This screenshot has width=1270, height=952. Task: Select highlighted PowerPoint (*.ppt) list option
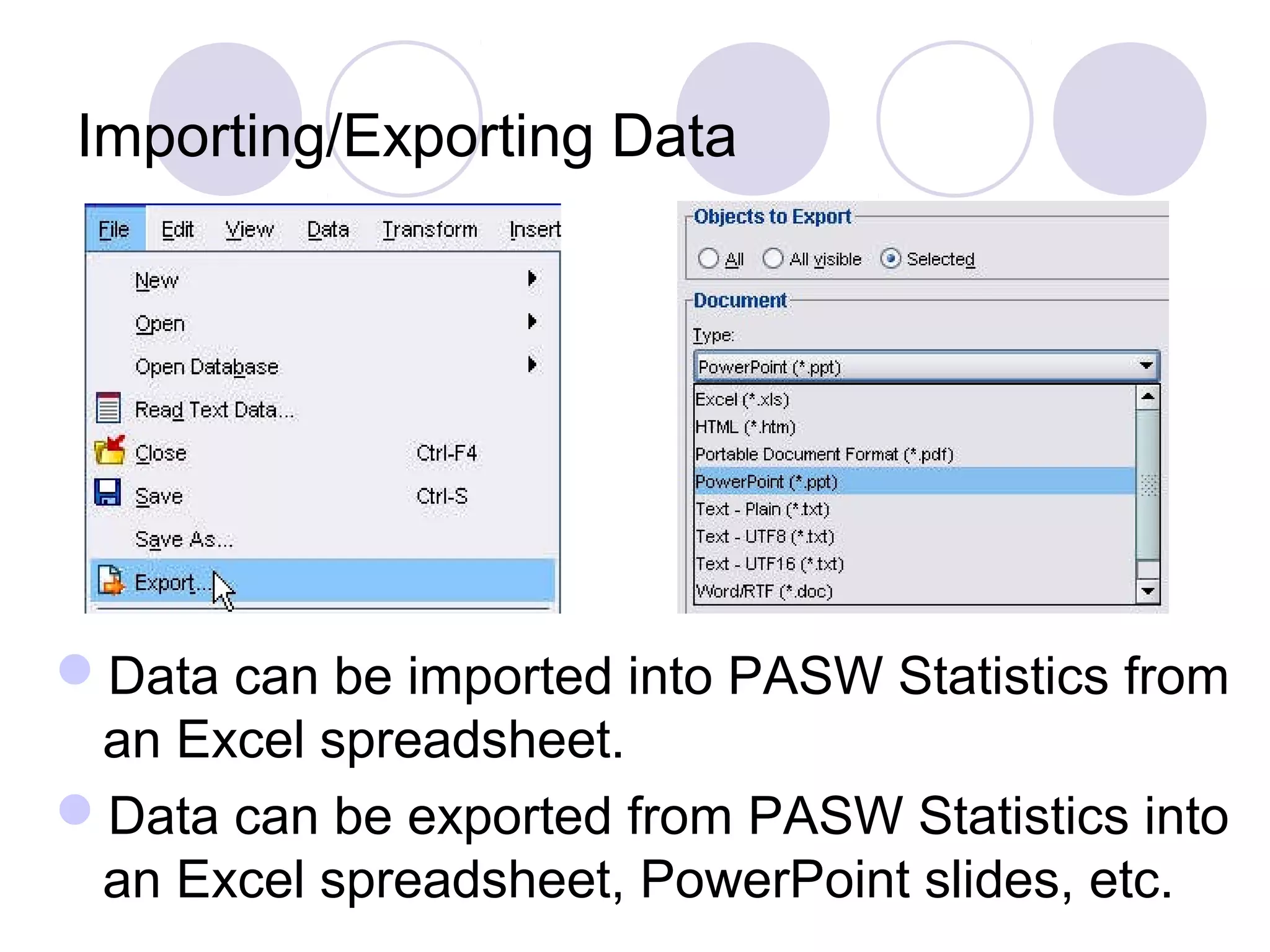click(915, 481)
